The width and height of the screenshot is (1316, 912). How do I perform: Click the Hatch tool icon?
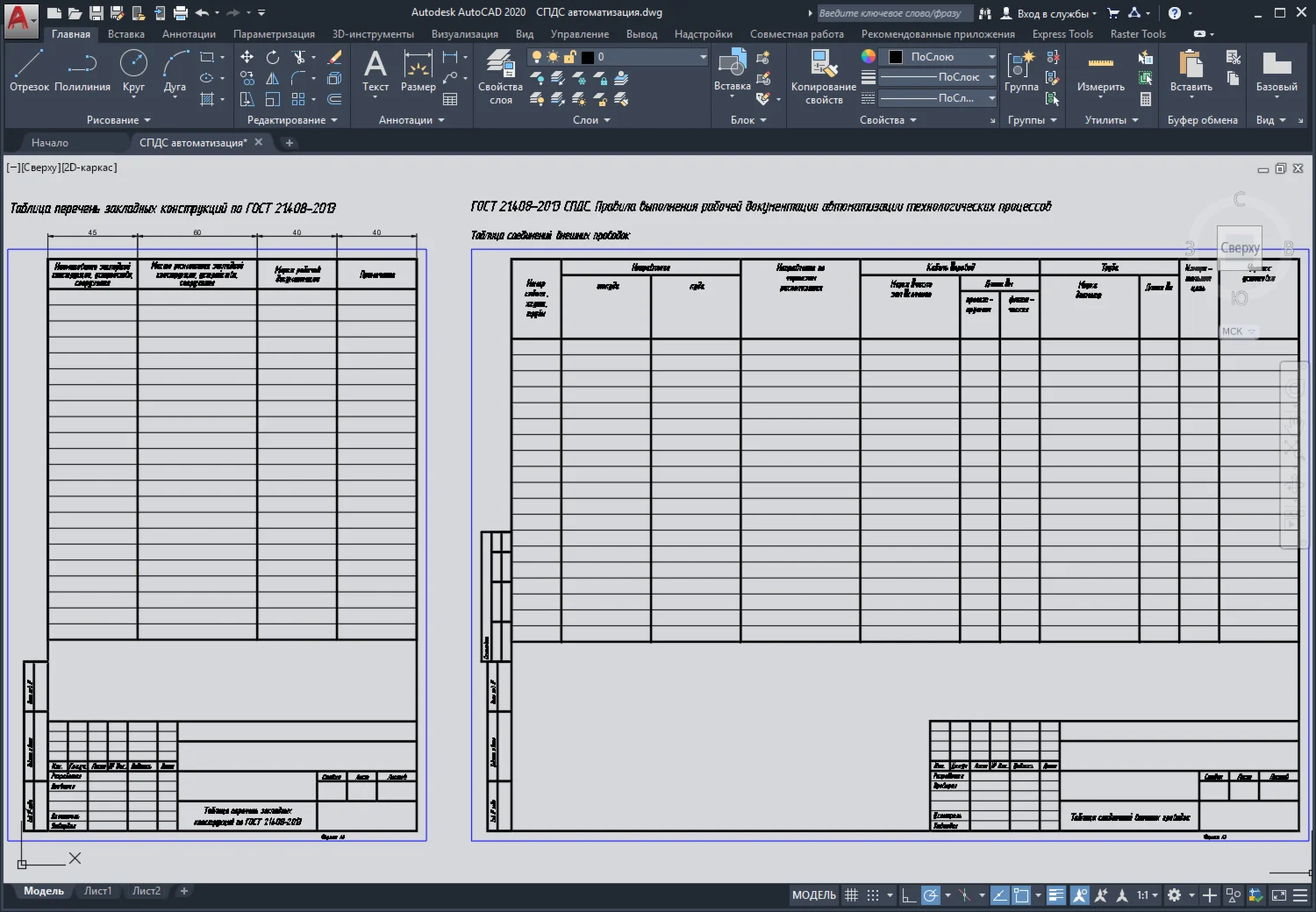[207, 99]
